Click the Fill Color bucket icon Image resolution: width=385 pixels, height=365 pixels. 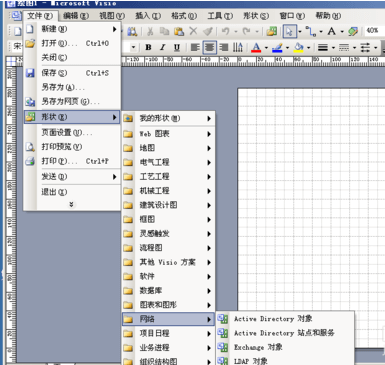(x=299, y=47)
